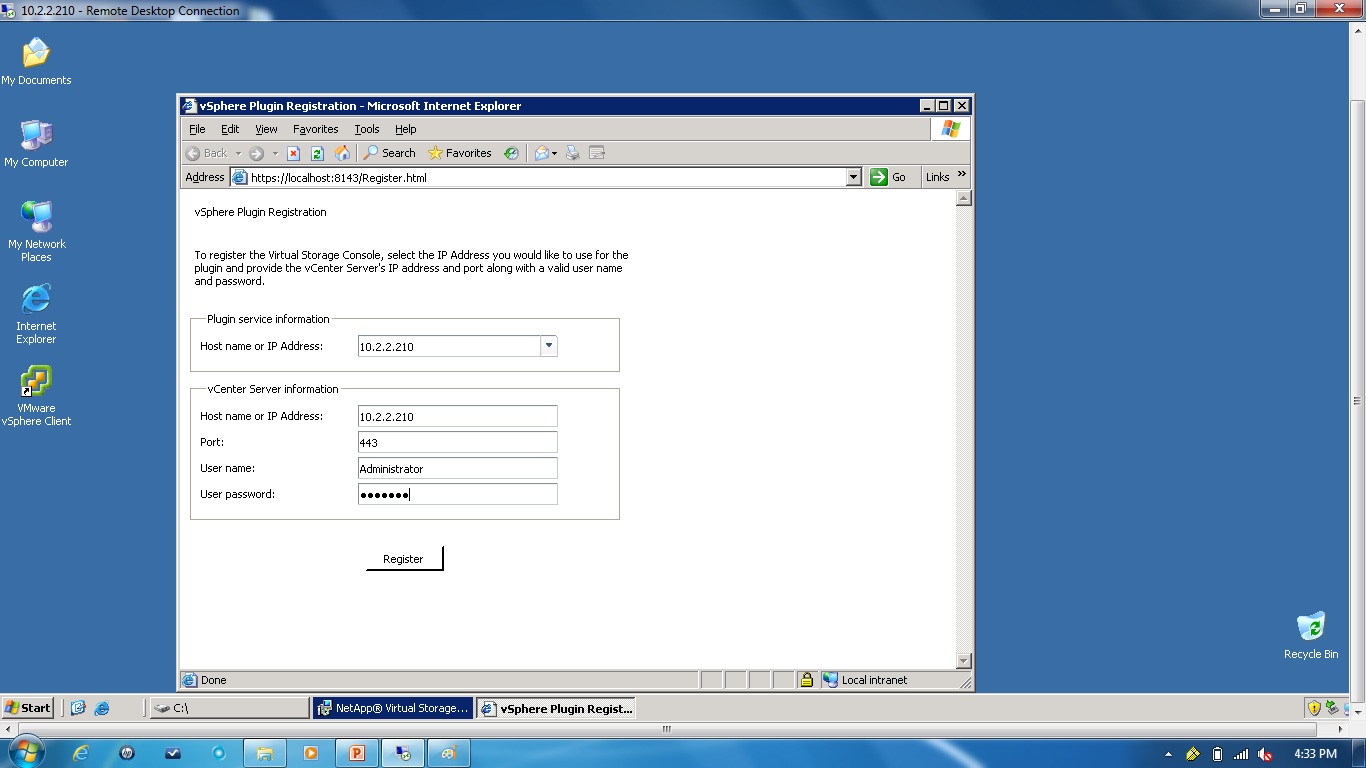Click the Print icon on the toolbar

coord(571,153)
